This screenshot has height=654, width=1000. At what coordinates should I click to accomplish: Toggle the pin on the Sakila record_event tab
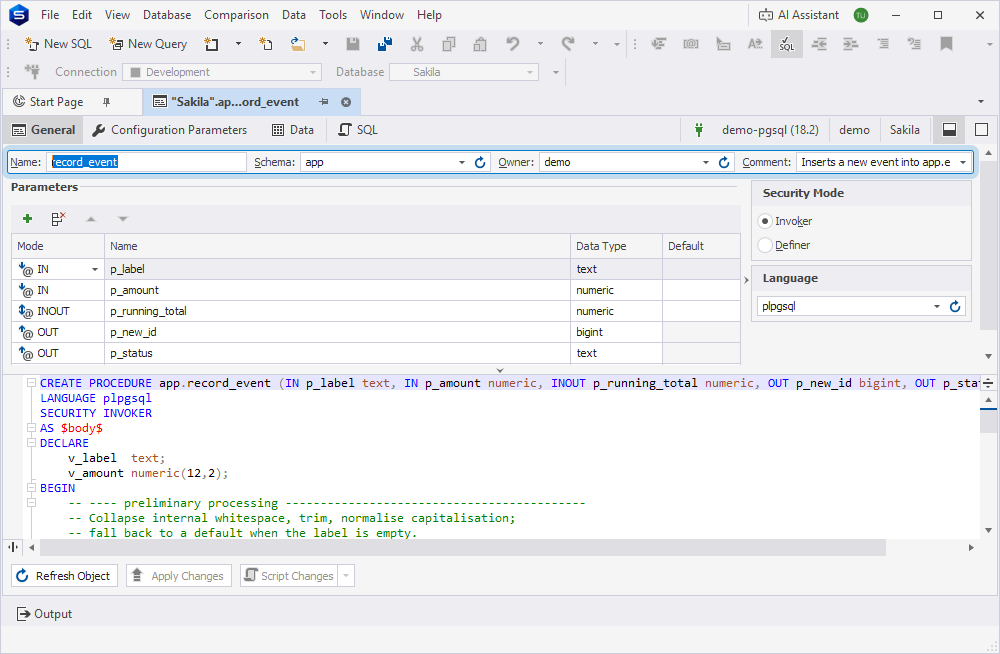click(x=324, y=102)
